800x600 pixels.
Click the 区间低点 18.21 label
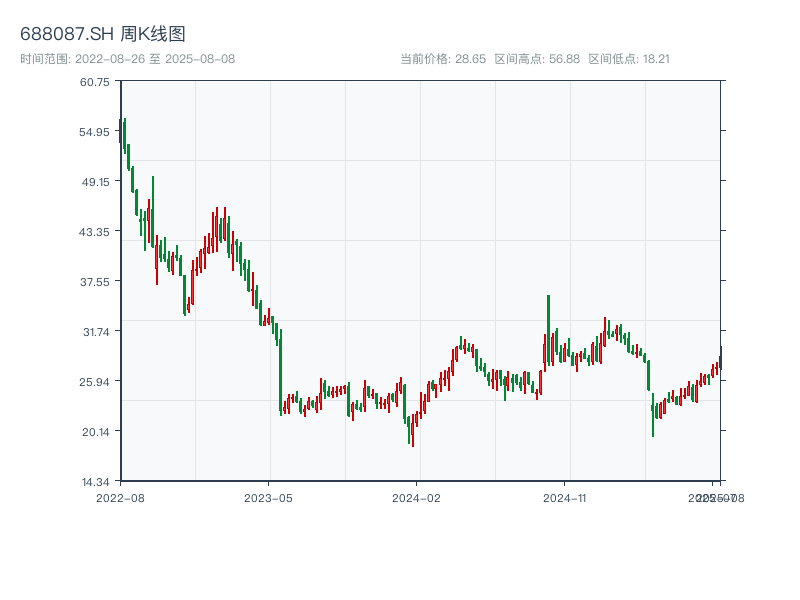629,59
